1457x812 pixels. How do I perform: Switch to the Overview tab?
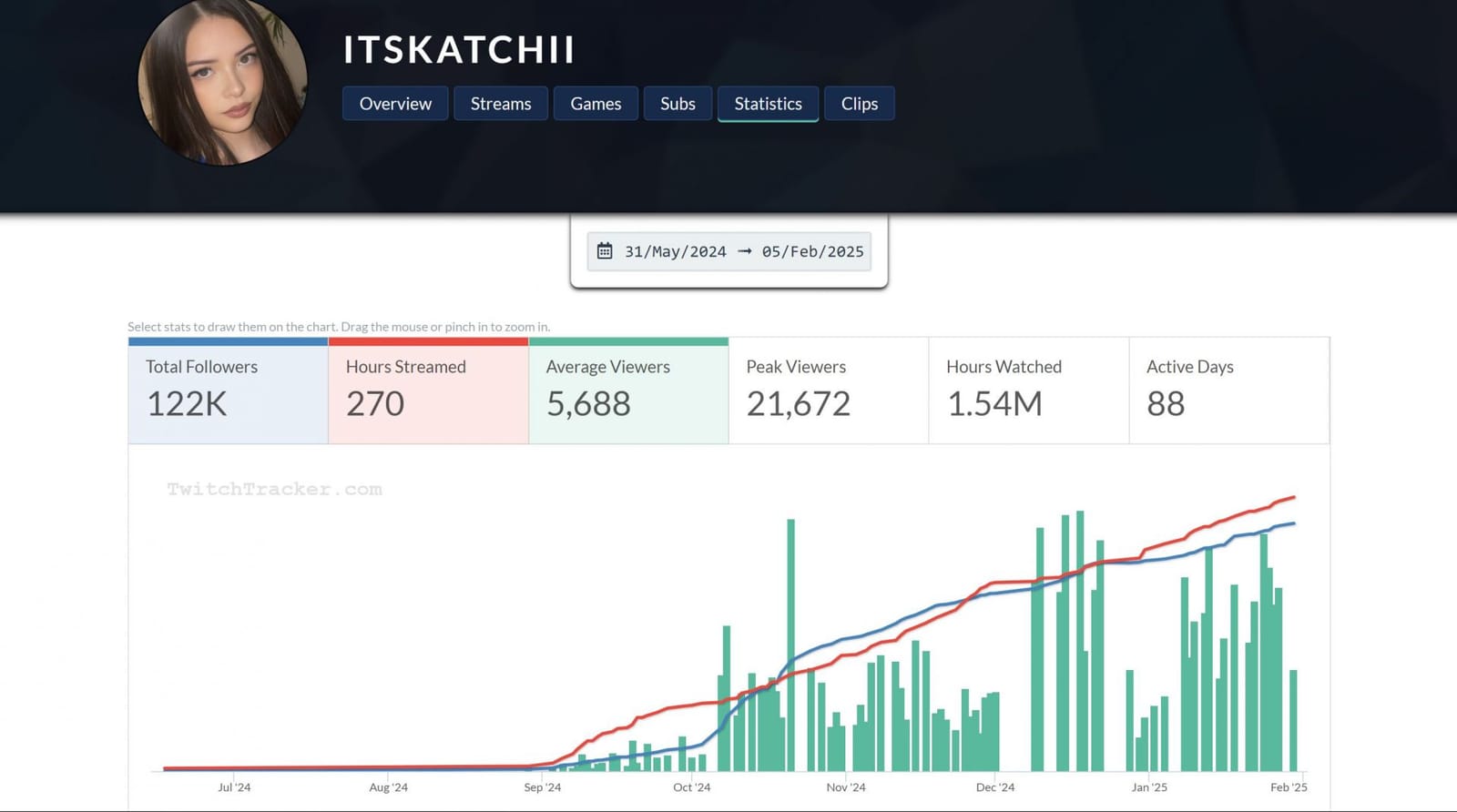coord(395,104)
